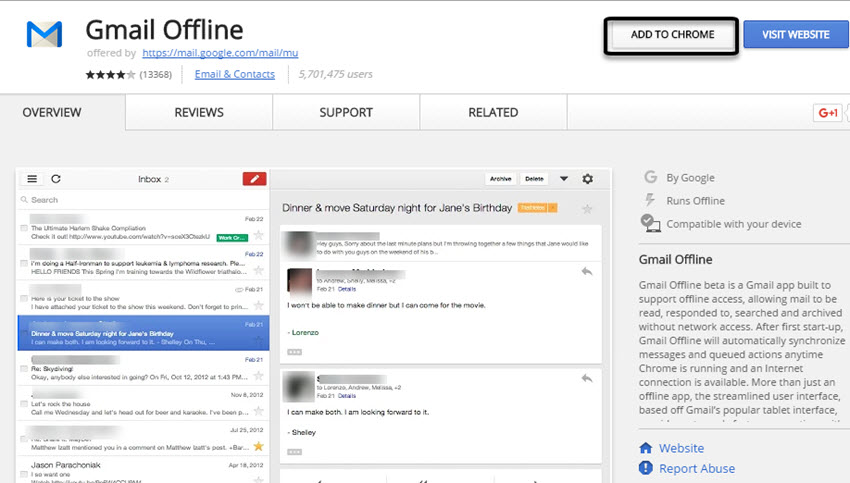
Task: Switch to the REVIEWS tab
Action: (x=199, y=112)
